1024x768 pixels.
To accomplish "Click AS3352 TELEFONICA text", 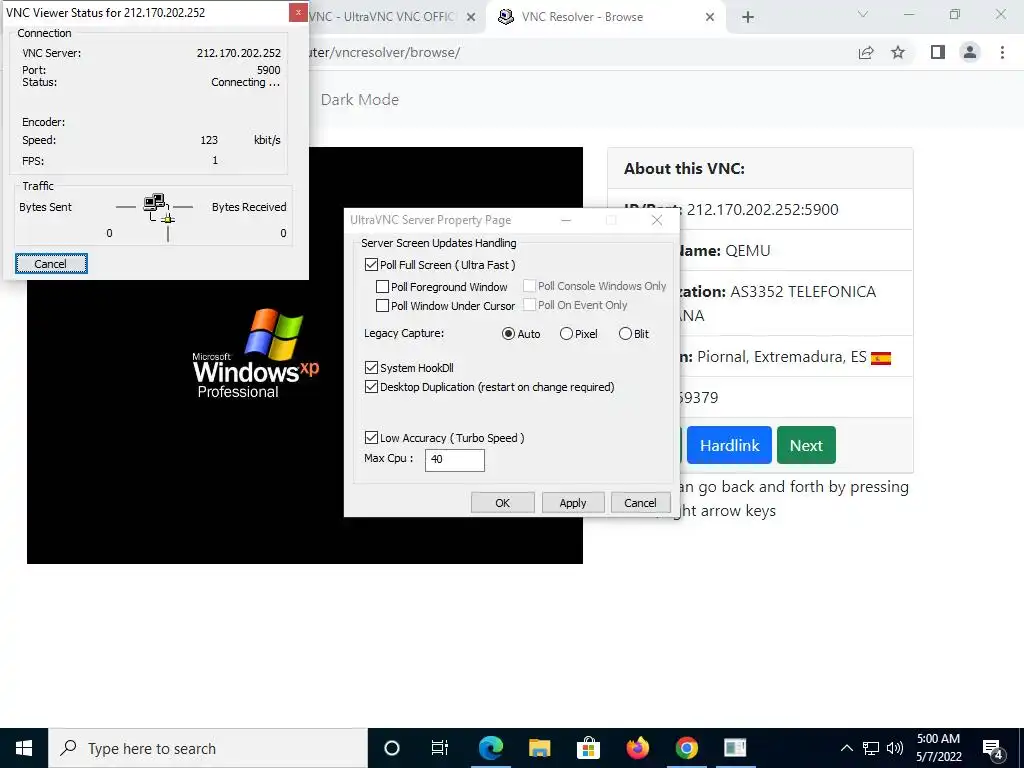I will pos(803,292).
